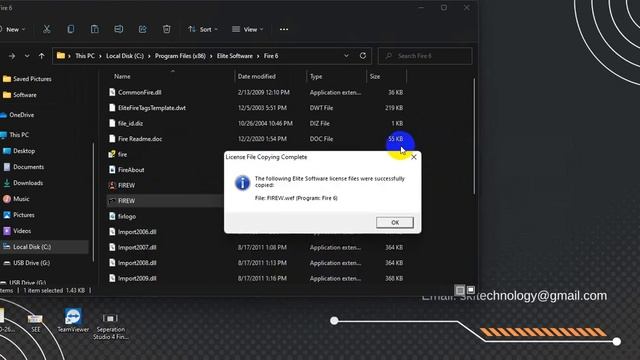Open Pictures in the navigation pane

19,215
